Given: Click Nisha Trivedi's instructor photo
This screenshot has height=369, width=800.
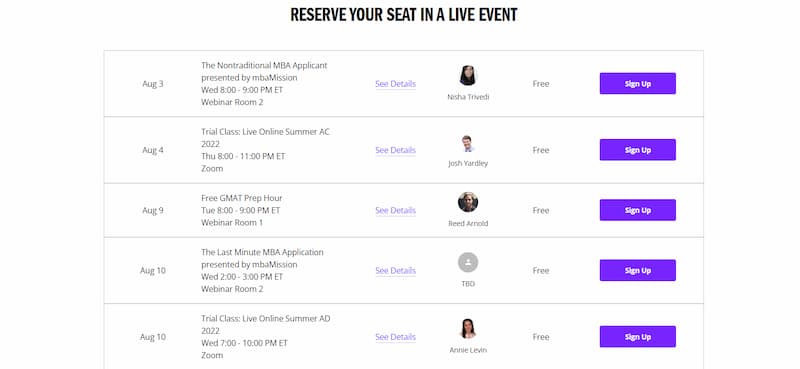Looking at the screenshot, I should [x=468, y=76].
